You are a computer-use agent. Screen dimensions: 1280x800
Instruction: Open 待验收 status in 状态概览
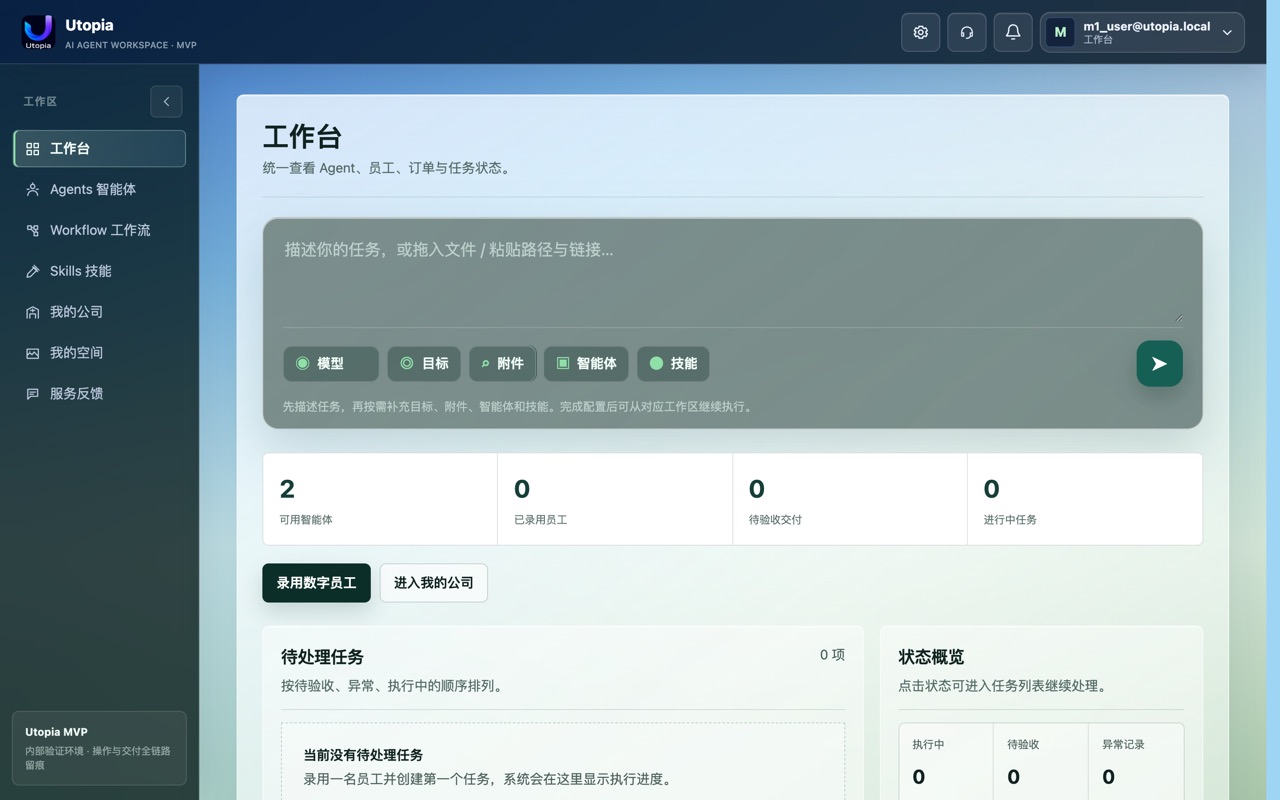pyautogui.click(x=1041, y=762)
